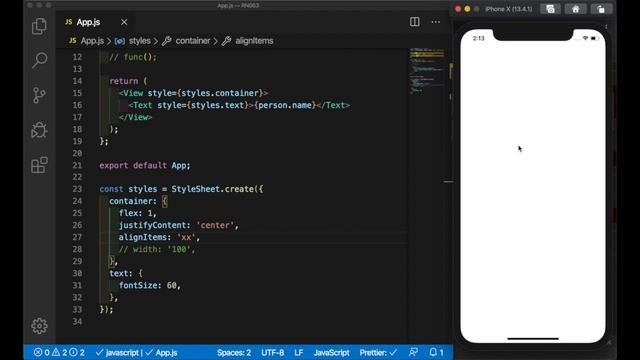Click the iPhone simulator home indicator bar
This screenshot has width=640, height=360.
pyautogui.click(x=533, y=338)
